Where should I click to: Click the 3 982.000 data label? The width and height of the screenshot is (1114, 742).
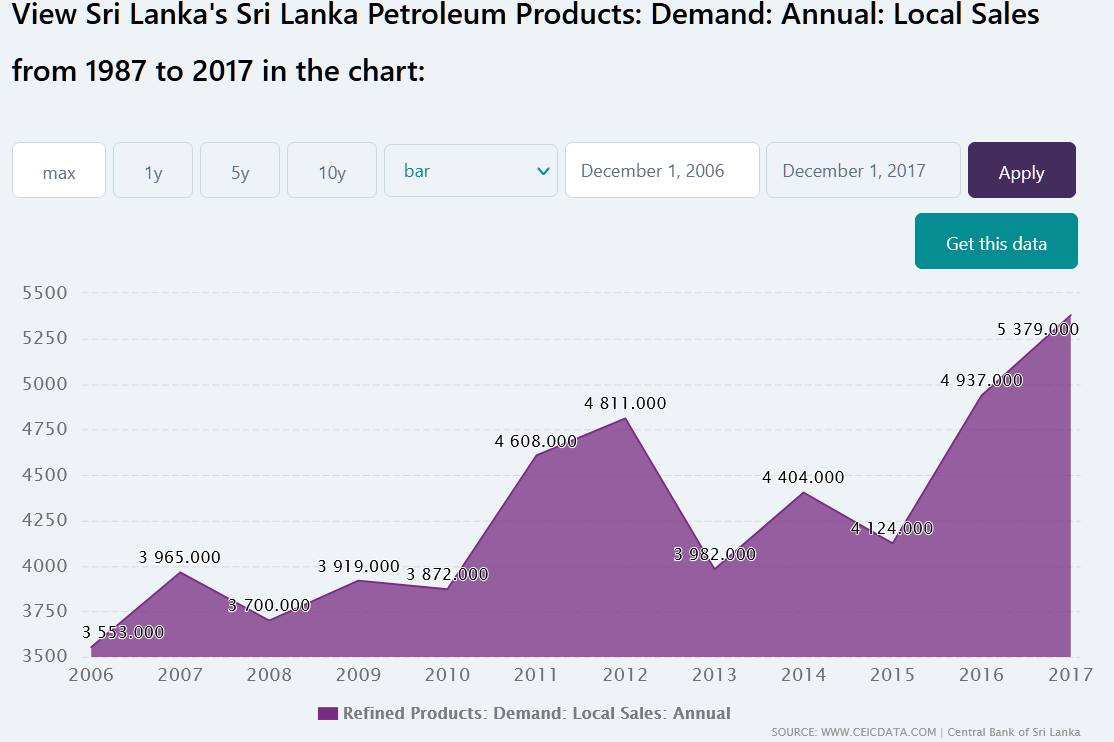(x=715, y=554)
